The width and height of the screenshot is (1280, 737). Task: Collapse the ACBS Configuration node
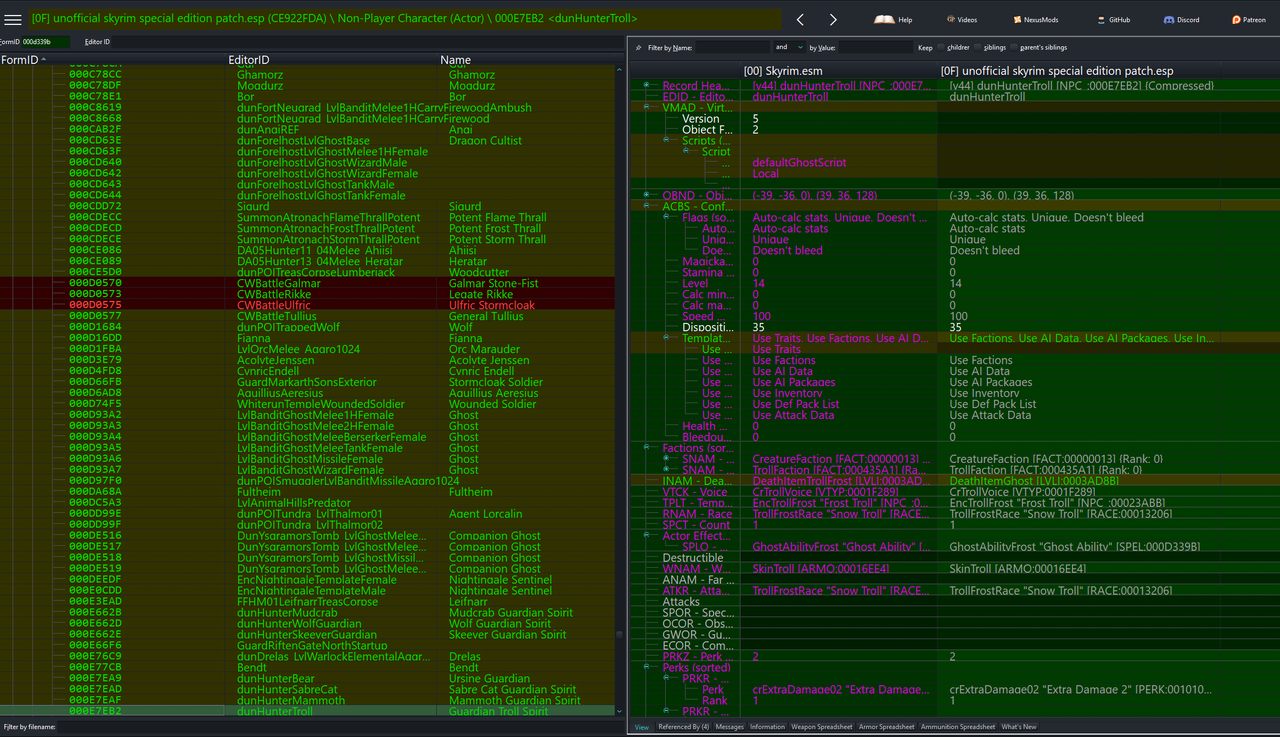click(x=647, y=207)
